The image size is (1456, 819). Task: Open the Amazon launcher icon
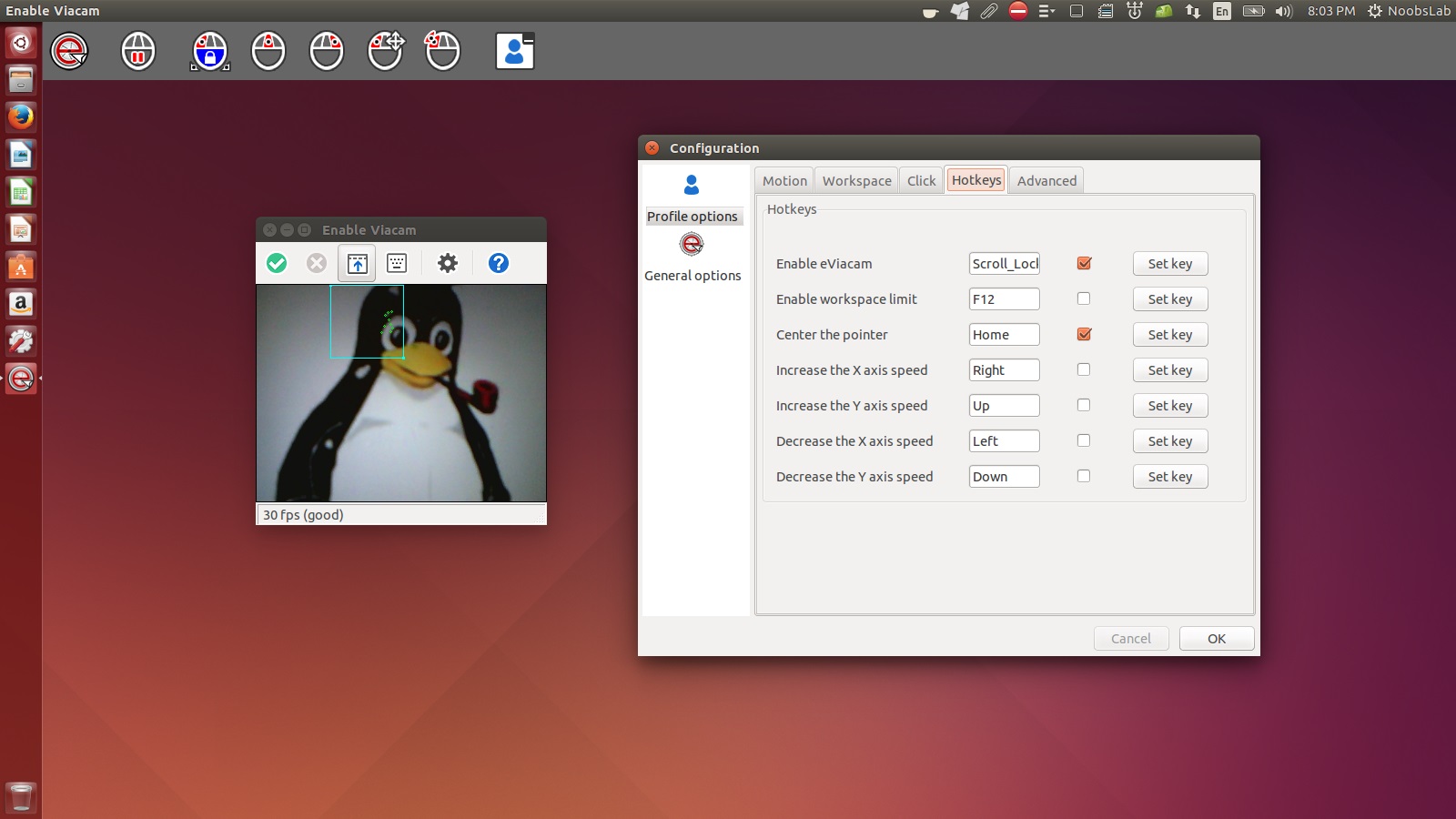point(21,304)
